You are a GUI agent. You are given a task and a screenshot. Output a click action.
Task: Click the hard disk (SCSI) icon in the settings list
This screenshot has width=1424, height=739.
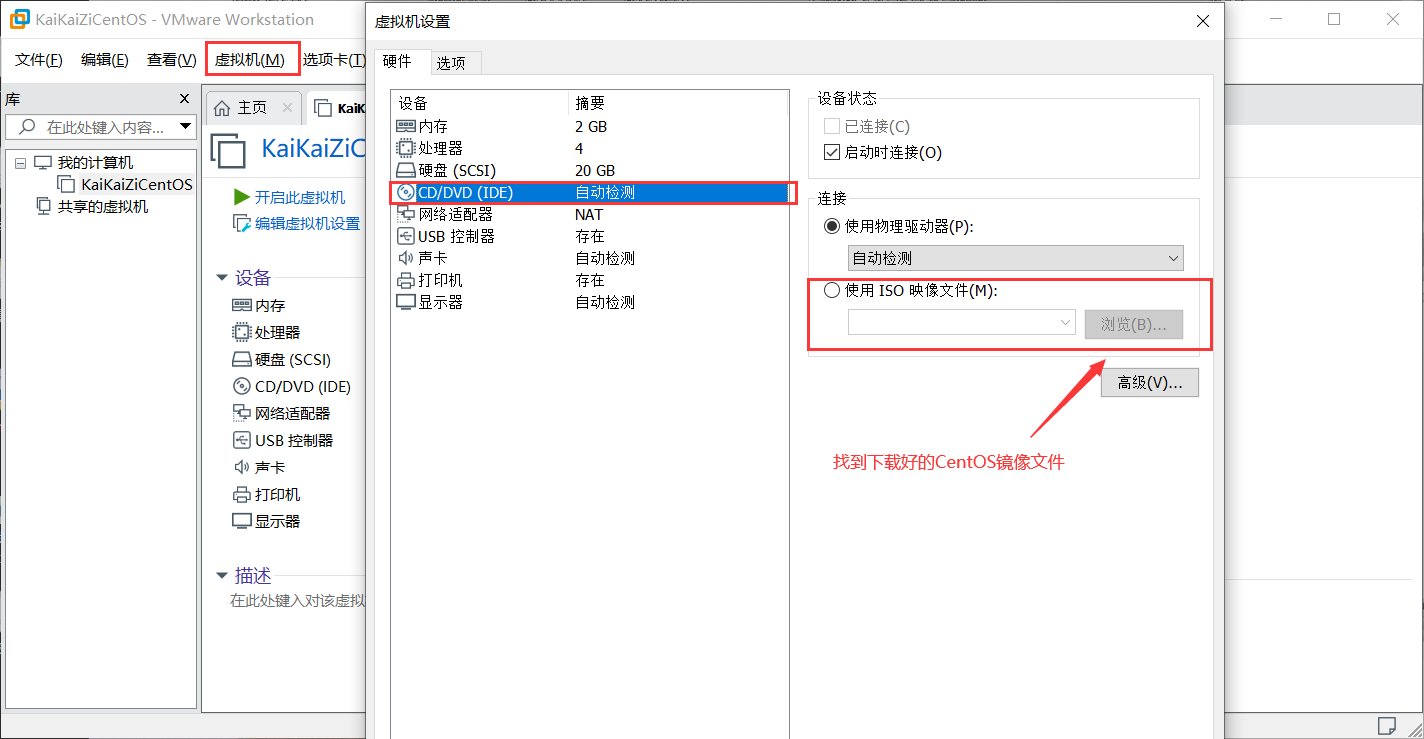click(x=405, y=171)
